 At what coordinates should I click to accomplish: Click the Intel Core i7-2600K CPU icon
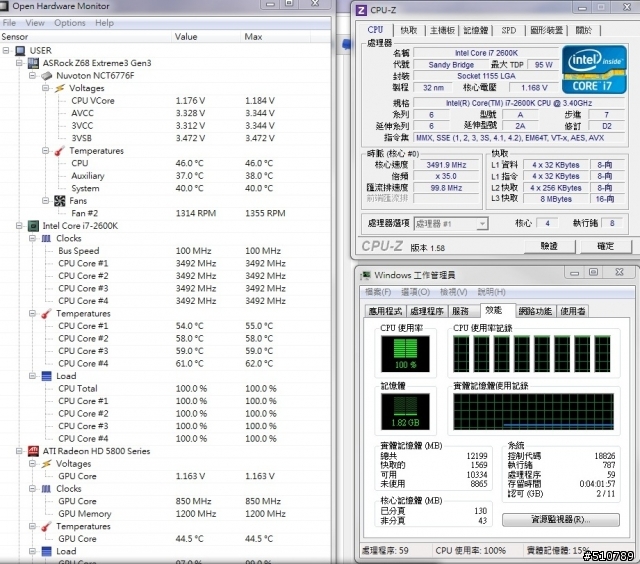click(x=33, y=226)
